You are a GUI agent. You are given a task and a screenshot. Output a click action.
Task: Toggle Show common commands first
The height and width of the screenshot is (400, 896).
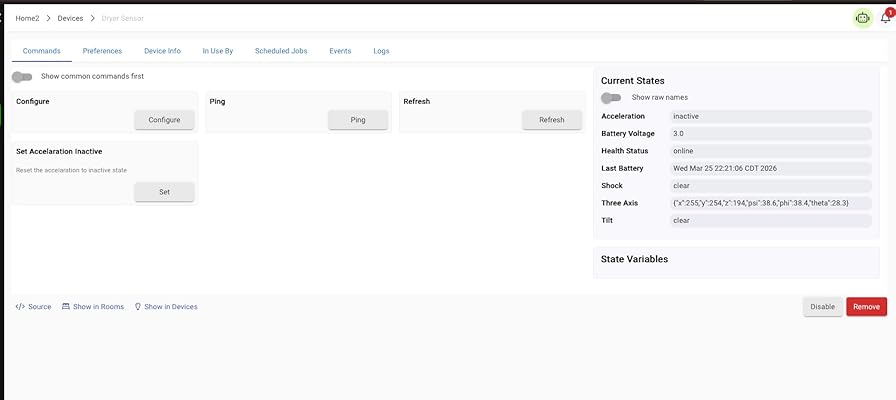point(22,77)
